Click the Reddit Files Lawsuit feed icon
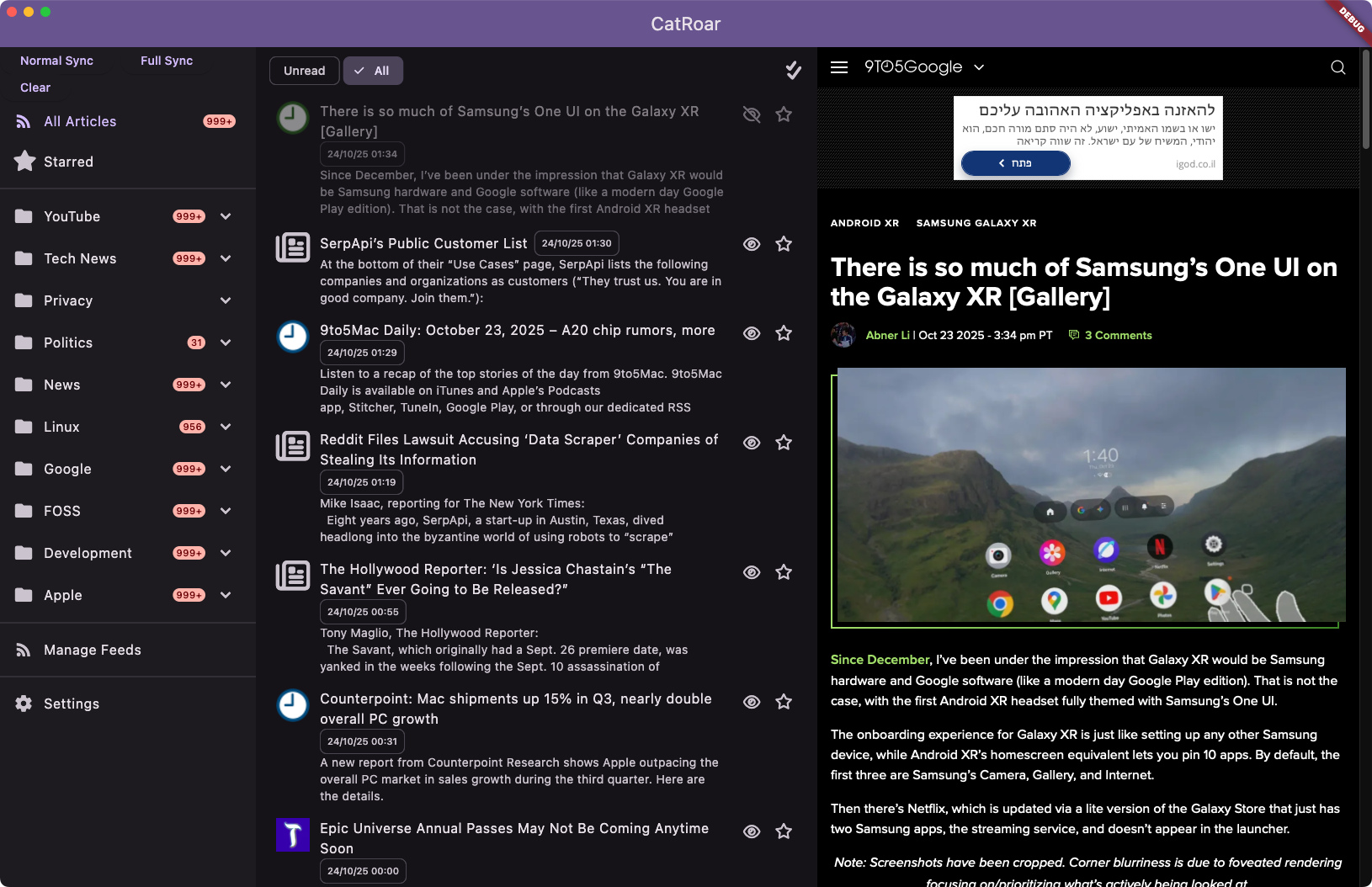1372x887 pixels. 293,446
